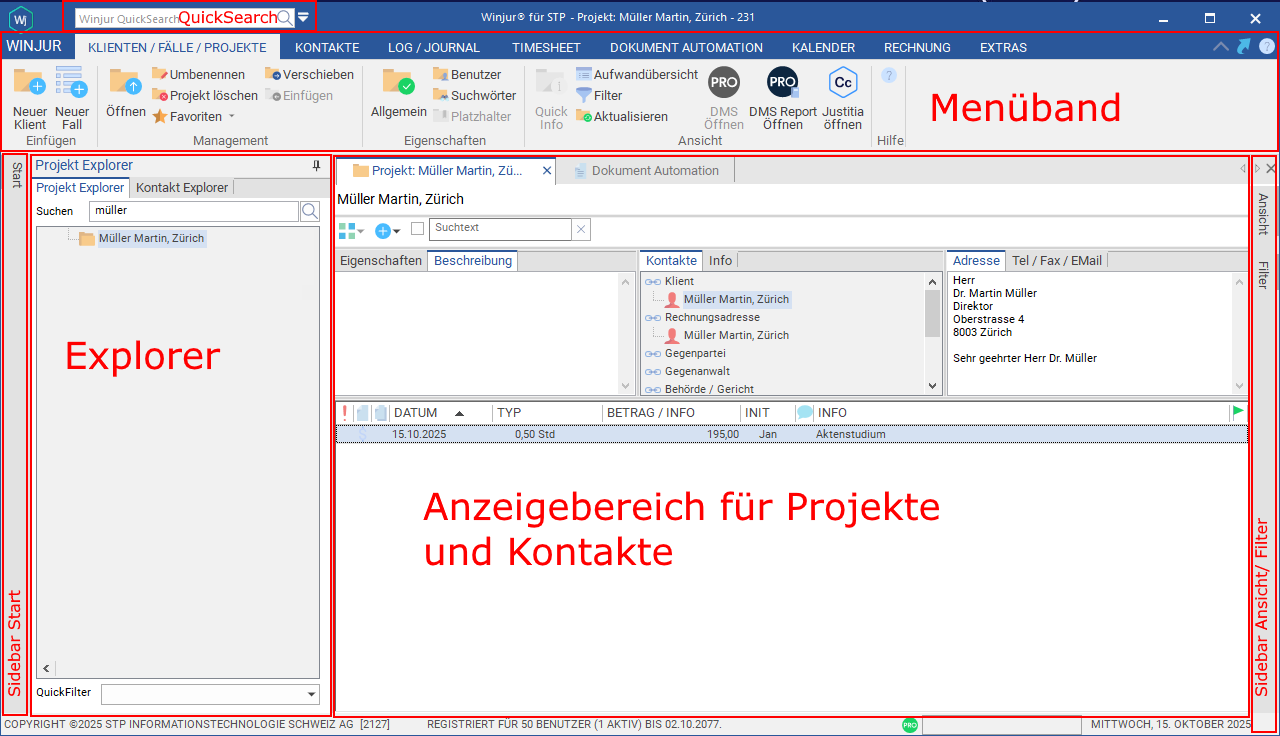1280x736 pixels.
Task: Open the Info tab beside Kontakte
Action: pos(720,260)
